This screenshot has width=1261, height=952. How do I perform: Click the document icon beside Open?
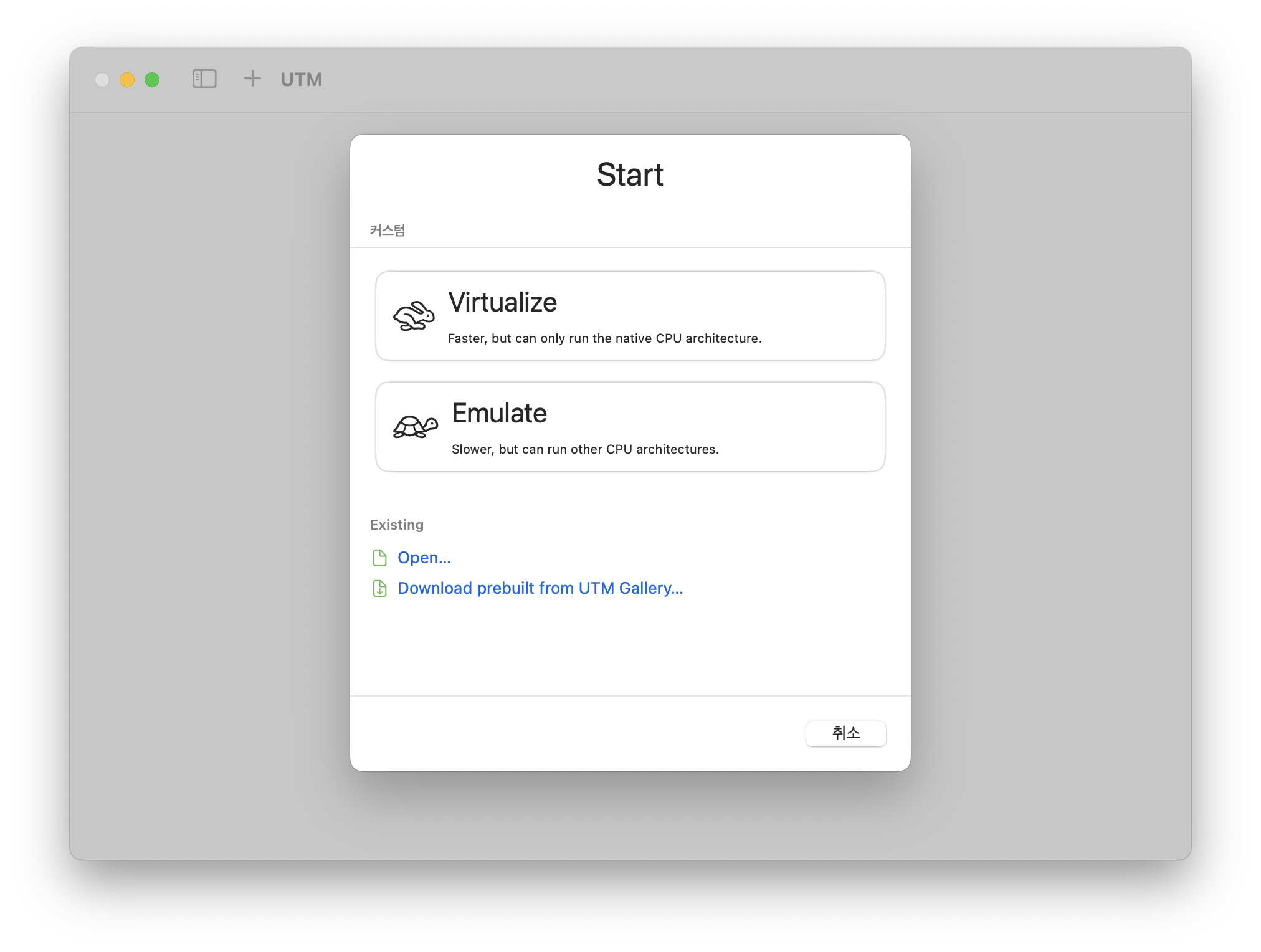379,558
